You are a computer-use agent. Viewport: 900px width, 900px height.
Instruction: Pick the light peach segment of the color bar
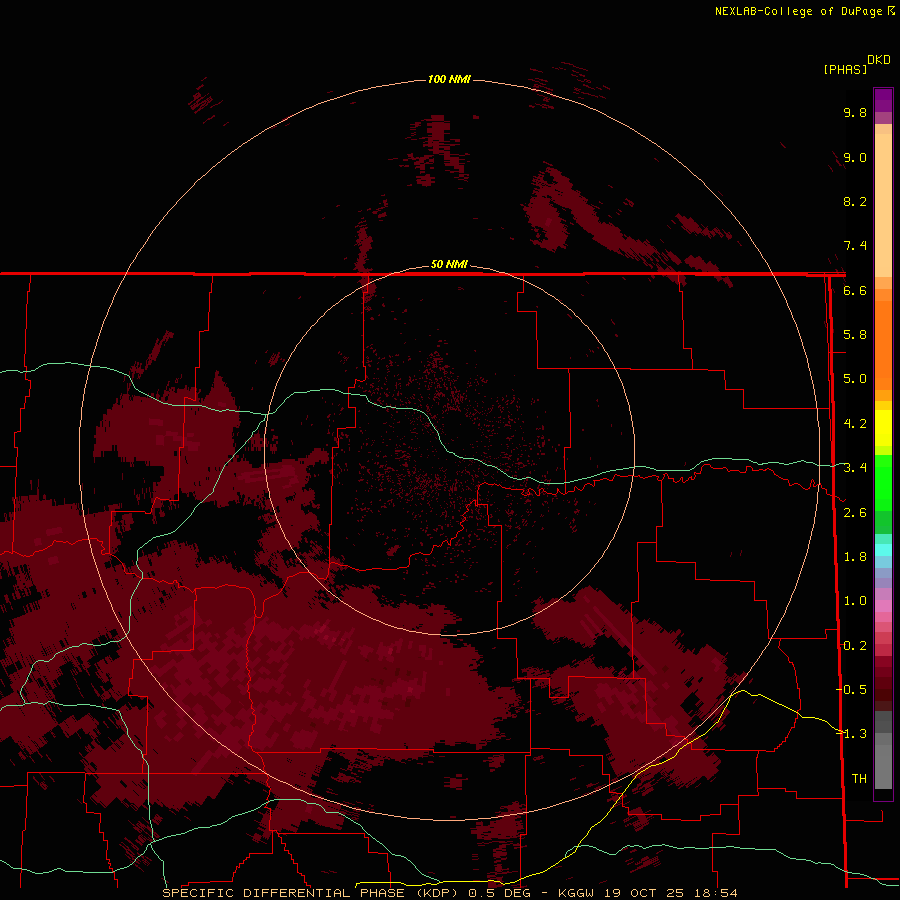pos(883,205)
